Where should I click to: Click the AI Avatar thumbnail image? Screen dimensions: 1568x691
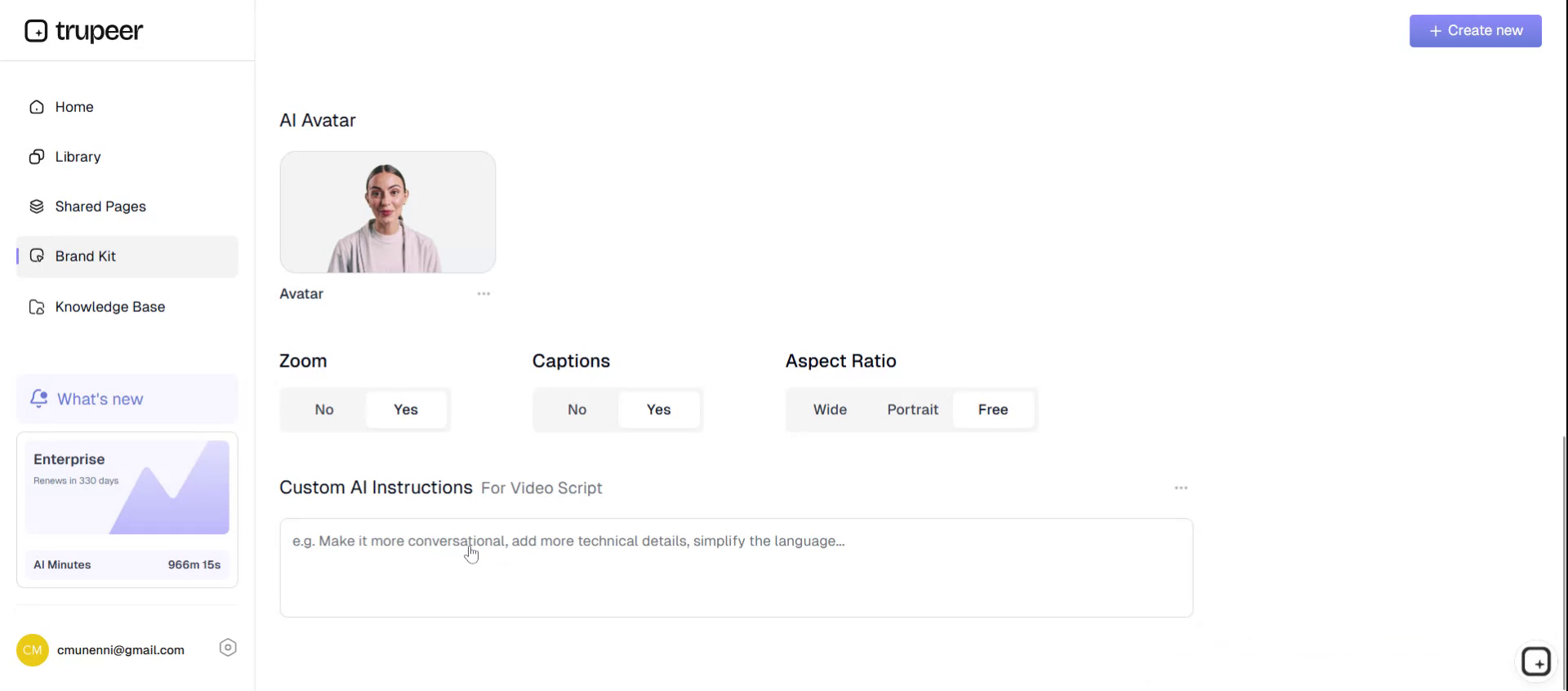coord(387,212)
